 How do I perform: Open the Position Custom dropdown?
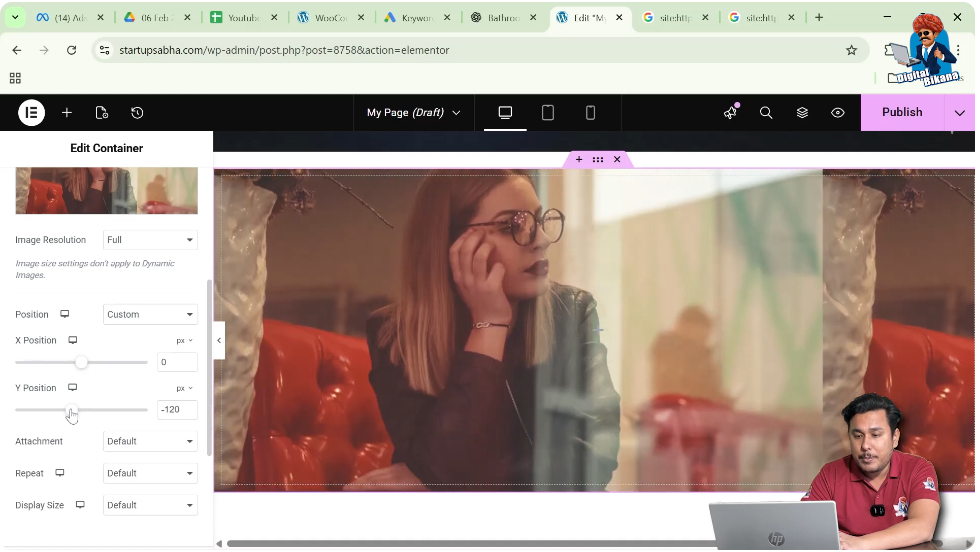tap(150, 315)
